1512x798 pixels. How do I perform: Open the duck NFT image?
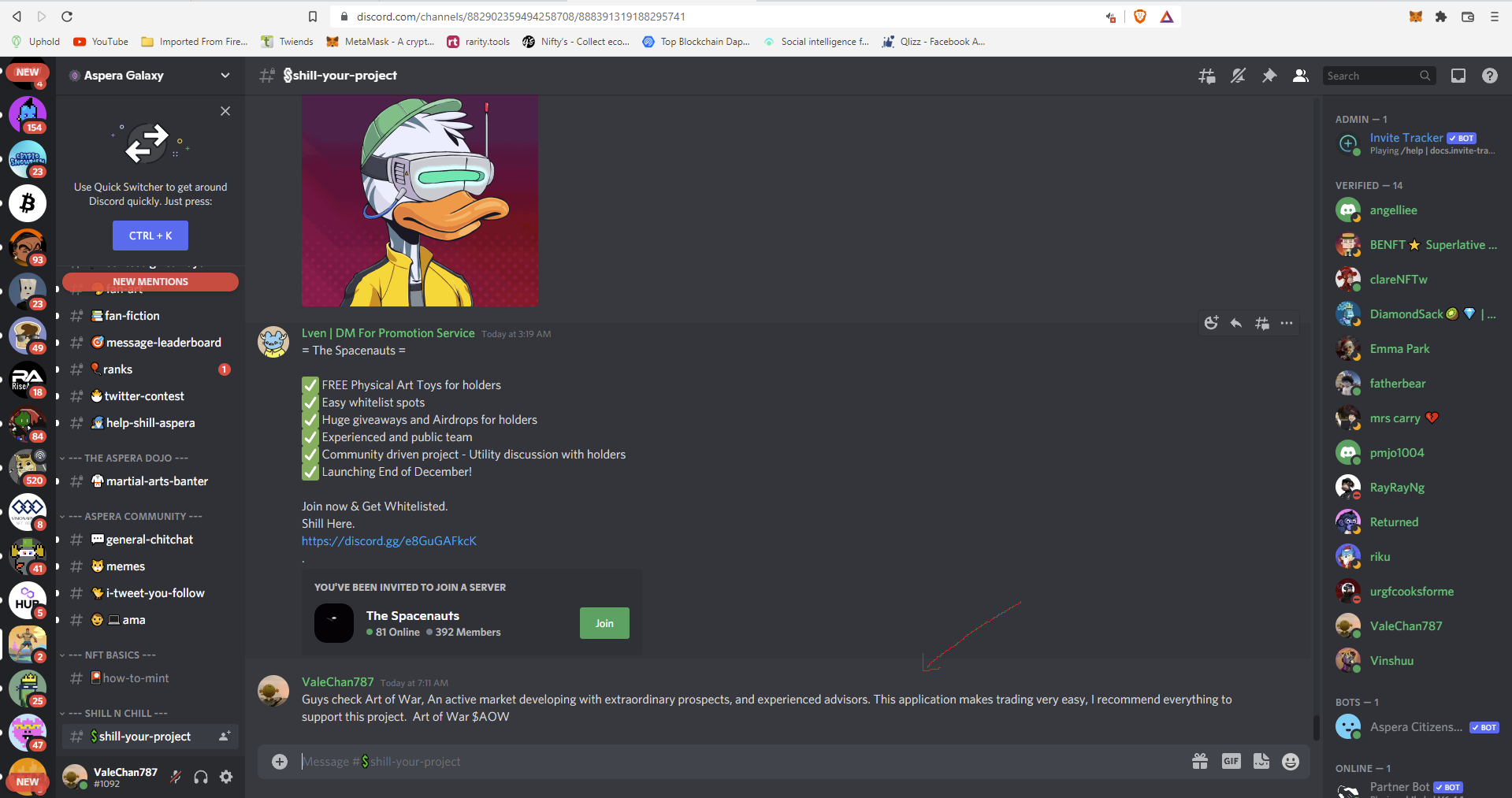point(420,201)
